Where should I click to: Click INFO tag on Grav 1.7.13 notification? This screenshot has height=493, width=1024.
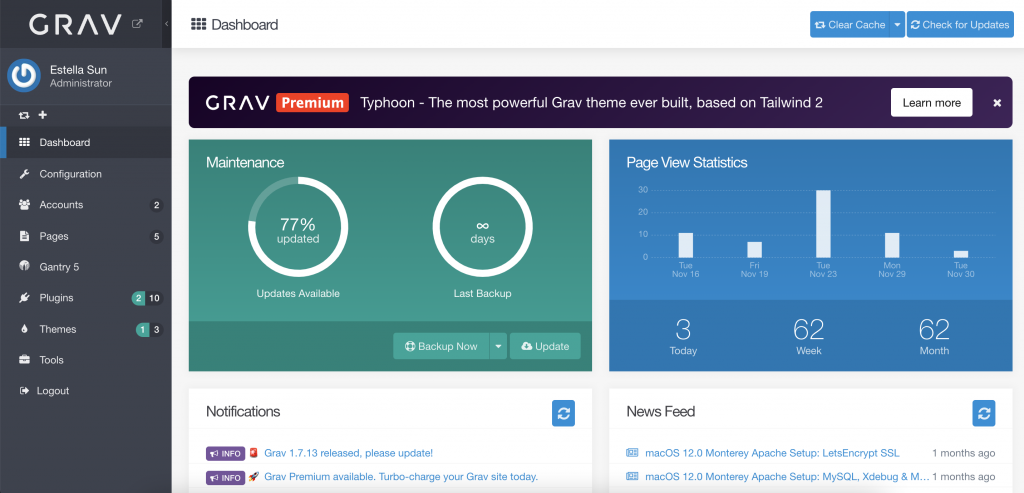[x=225, y=453]
